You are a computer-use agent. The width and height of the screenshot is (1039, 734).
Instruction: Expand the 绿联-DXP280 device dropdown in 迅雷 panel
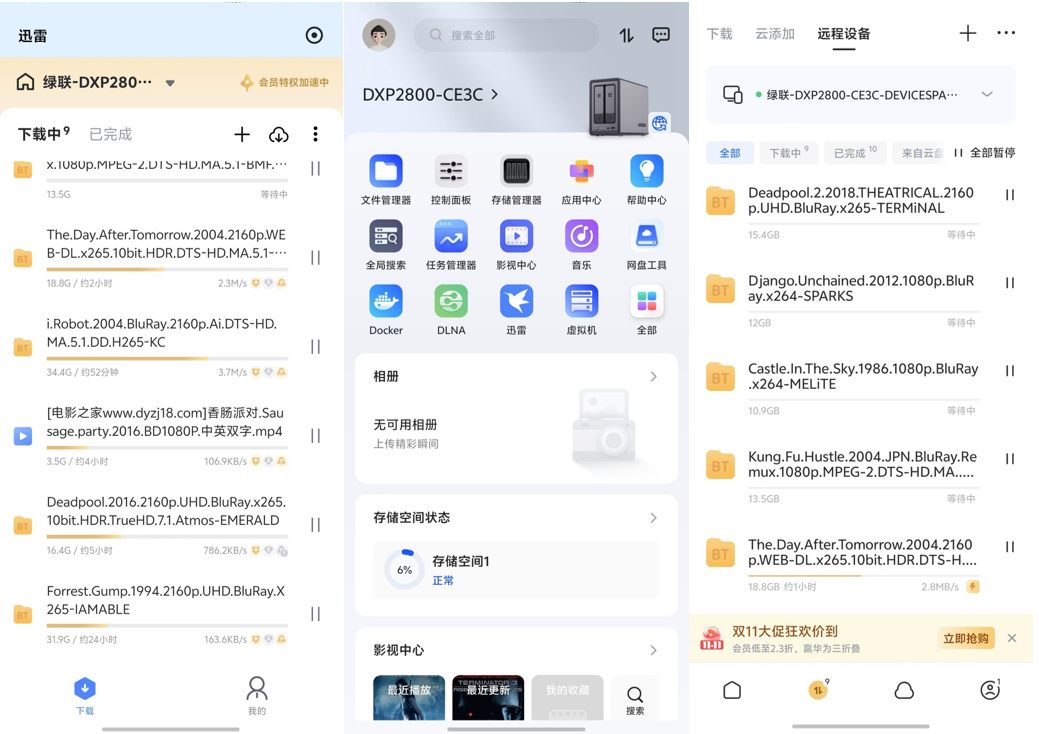pos(170,83)
